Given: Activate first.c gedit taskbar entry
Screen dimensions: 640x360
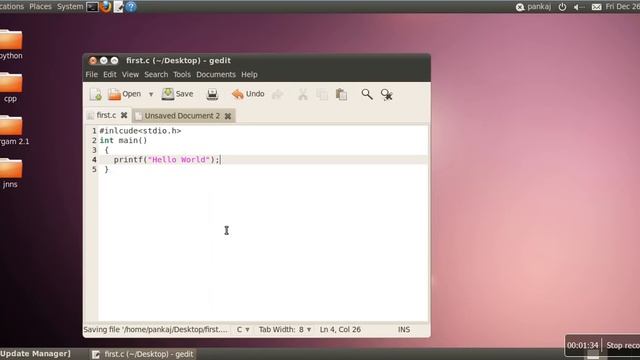Looking at the screenshot, I should coord(143,354).
